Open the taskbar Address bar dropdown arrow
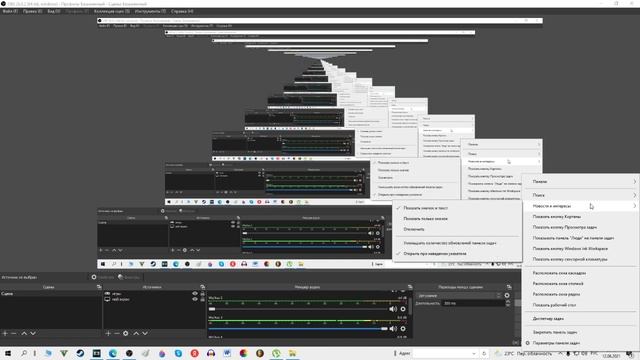This screenshot has height=360, width=640. 474,353
